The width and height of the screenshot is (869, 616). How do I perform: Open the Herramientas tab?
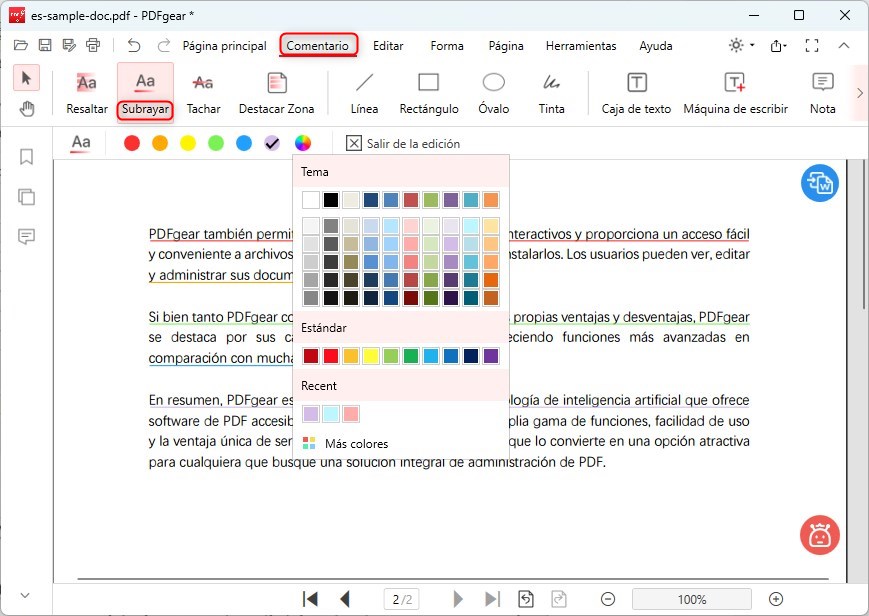coord(581,45)
